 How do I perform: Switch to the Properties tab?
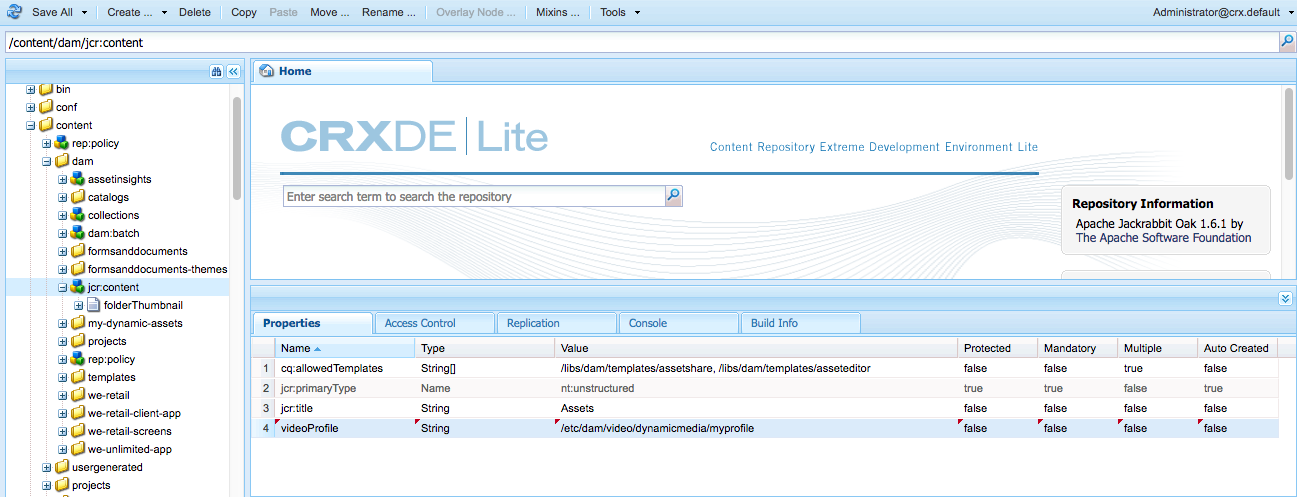coord(312,323)
